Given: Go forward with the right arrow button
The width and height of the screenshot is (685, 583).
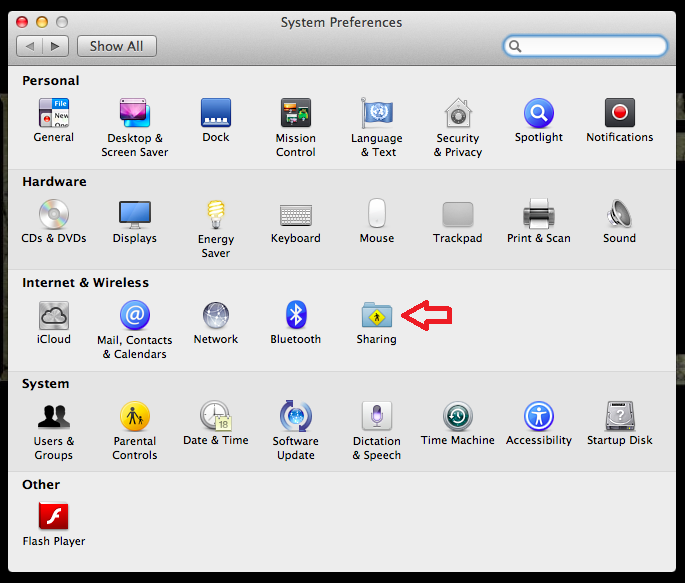Looking at the screenshot, I should 55,46.
